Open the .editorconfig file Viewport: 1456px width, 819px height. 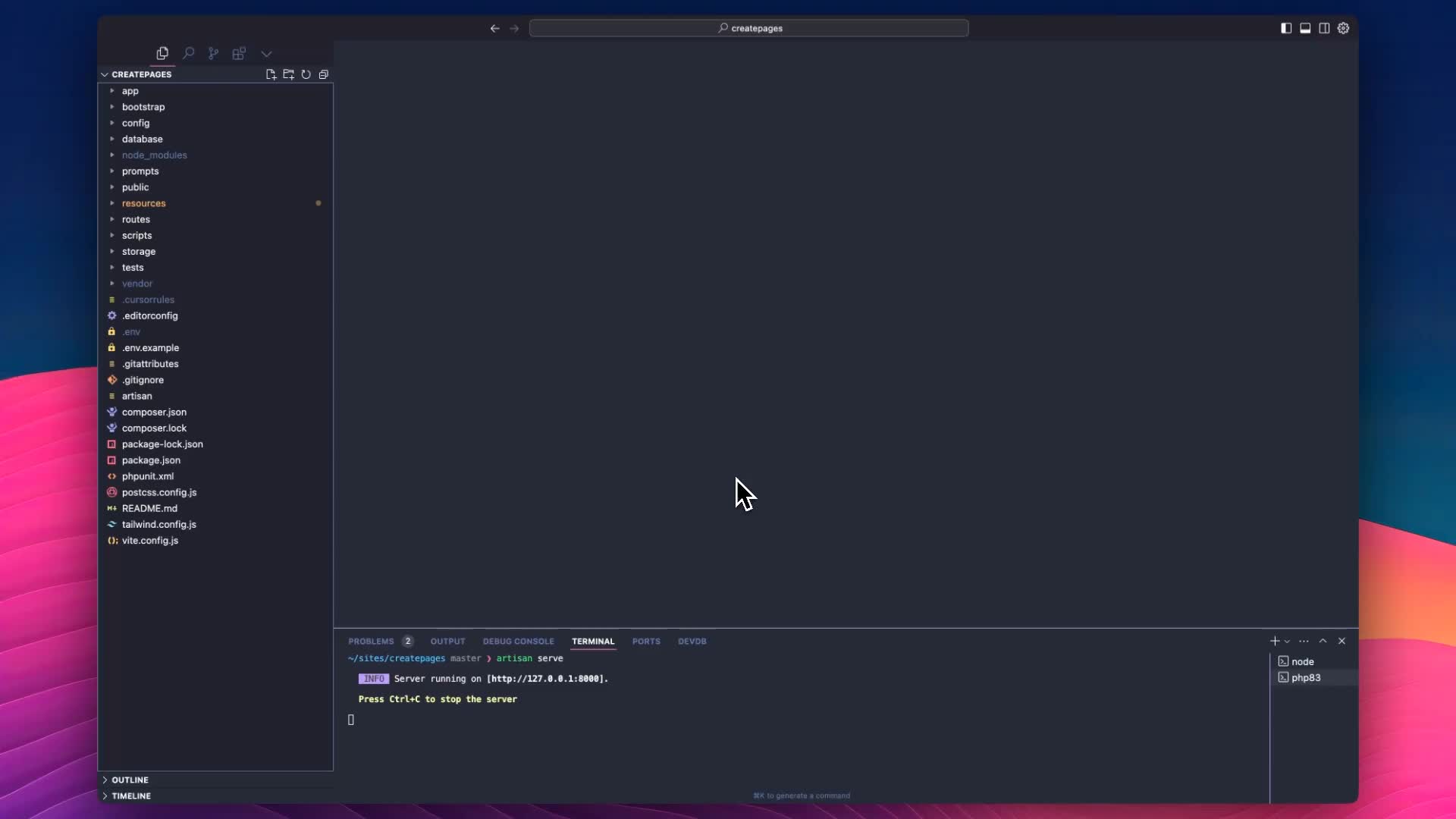(215, 315)
